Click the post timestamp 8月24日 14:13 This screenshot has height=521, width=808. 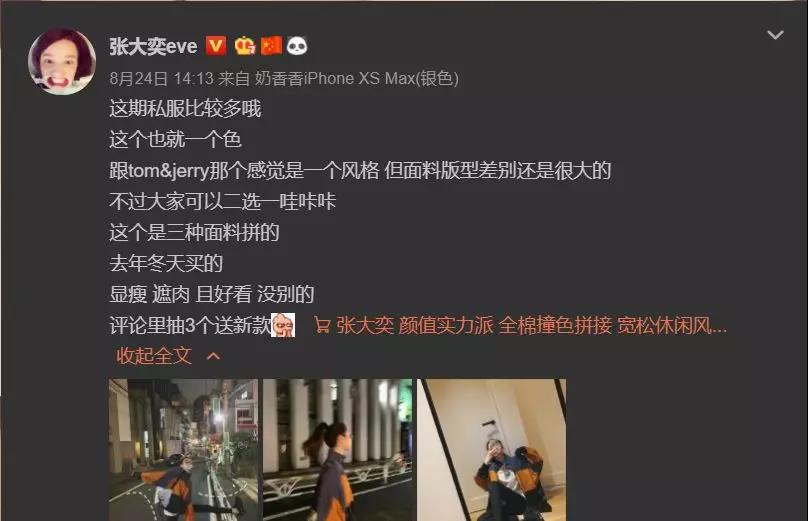[161, 78]
